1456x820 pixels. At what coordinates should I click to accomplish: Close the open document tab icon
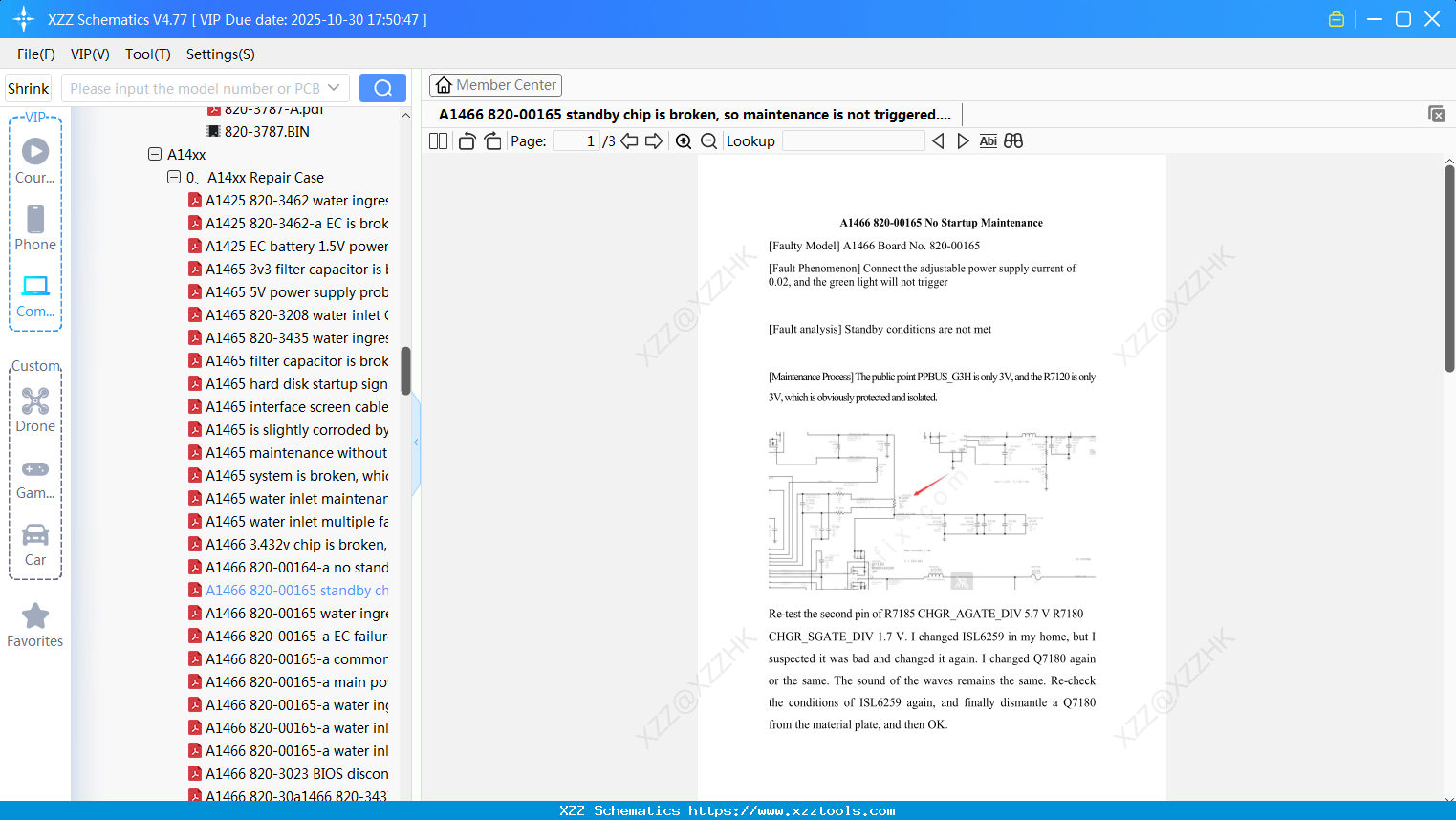pyautogui.click(x=1437, y=114)
